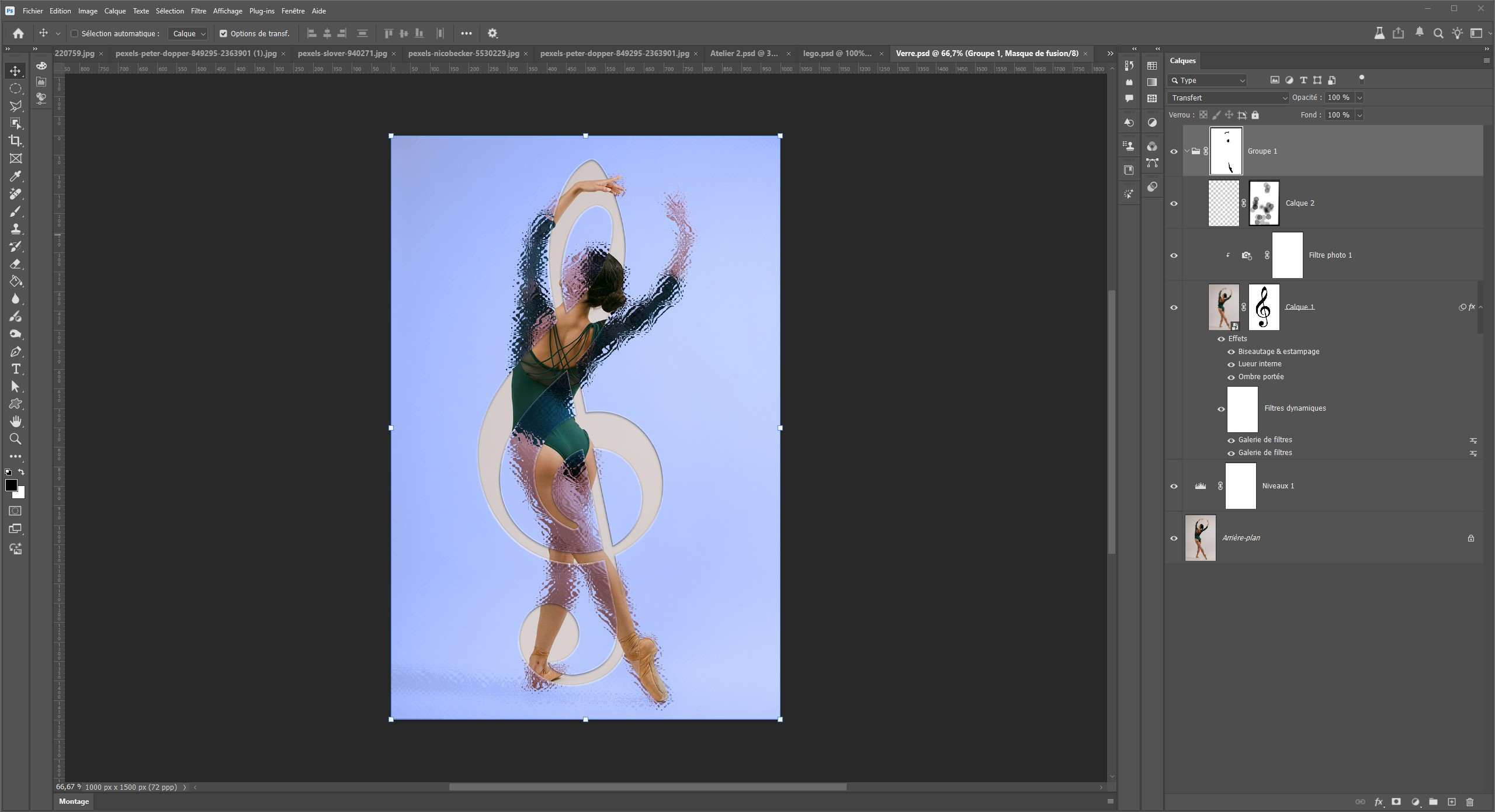Enable the Sélection automatique checkbox
Viewport: 1495px width, 812px height.
(75, 34)
